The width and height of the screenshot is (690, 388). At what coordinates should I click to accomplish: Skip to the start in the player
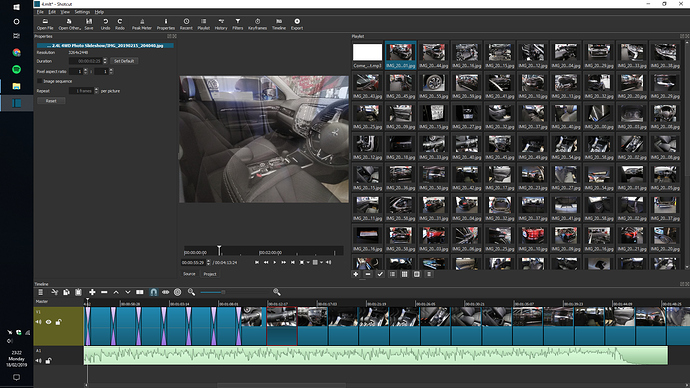[257, 262]
